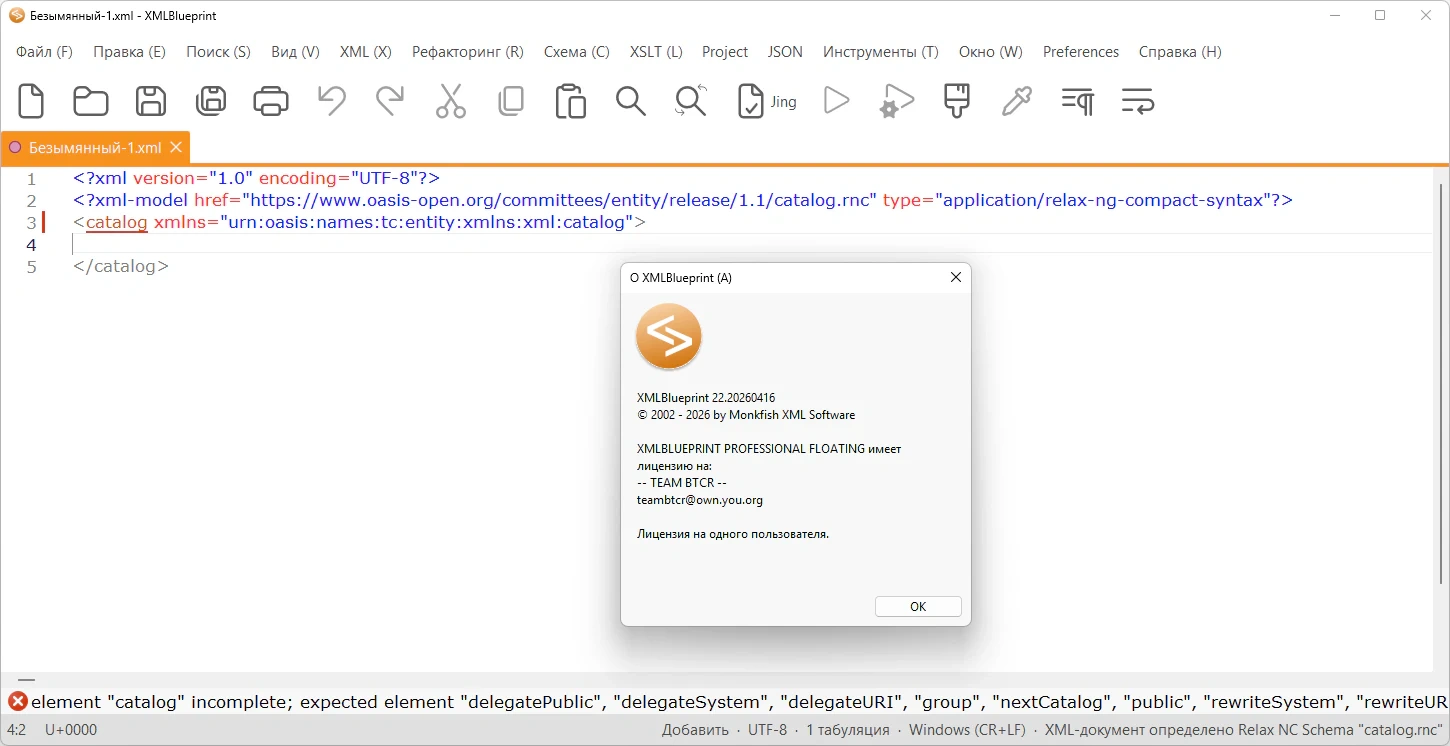Click the U+0000 character code indicator
This screenshot has width=1450, height=746.
(71, 730)
